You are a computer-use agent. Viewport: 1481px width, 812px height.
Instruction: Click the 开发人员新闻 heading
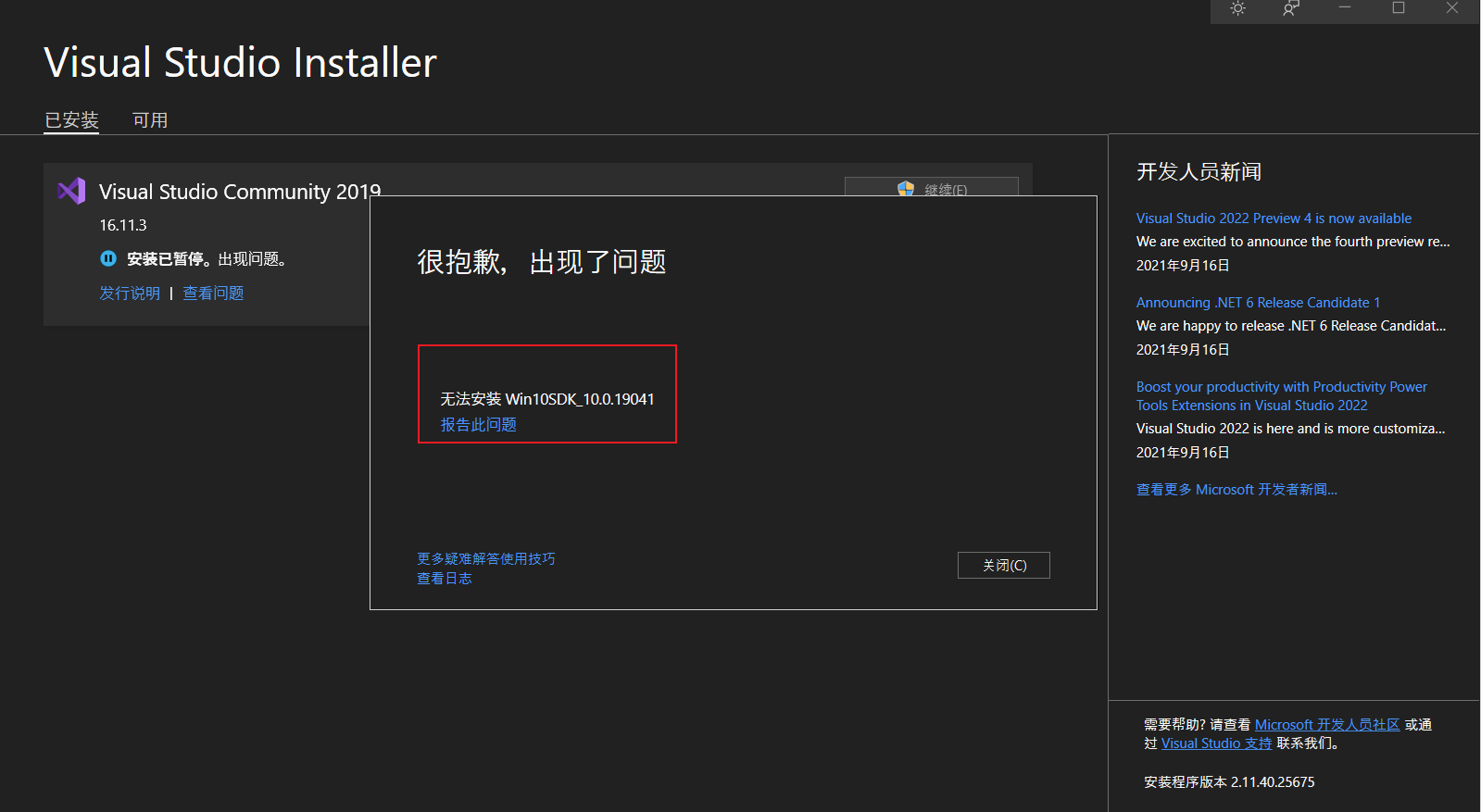[1199, 172]
